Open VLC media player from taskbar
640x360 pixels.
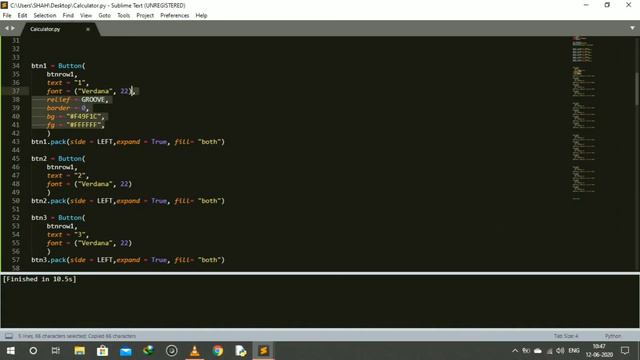pos(195,351)
